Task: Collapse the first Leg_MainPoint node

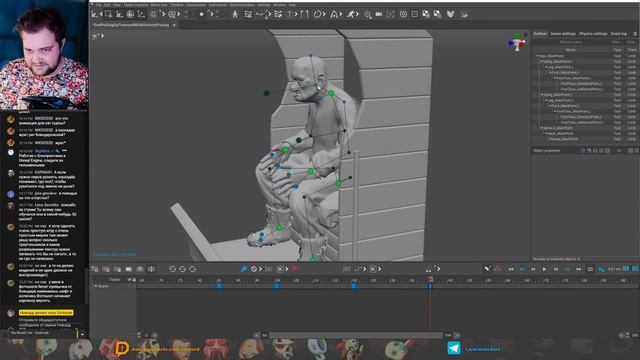Action: [547, 67]
